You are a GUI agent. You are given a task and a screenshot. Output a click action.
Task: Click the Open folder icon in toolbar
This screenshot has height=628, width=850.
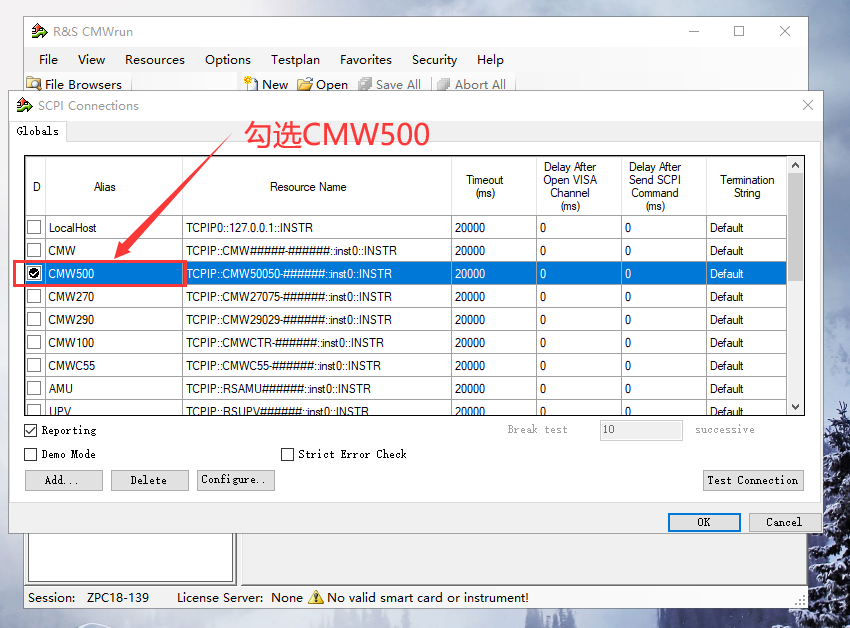coord(305,84)
